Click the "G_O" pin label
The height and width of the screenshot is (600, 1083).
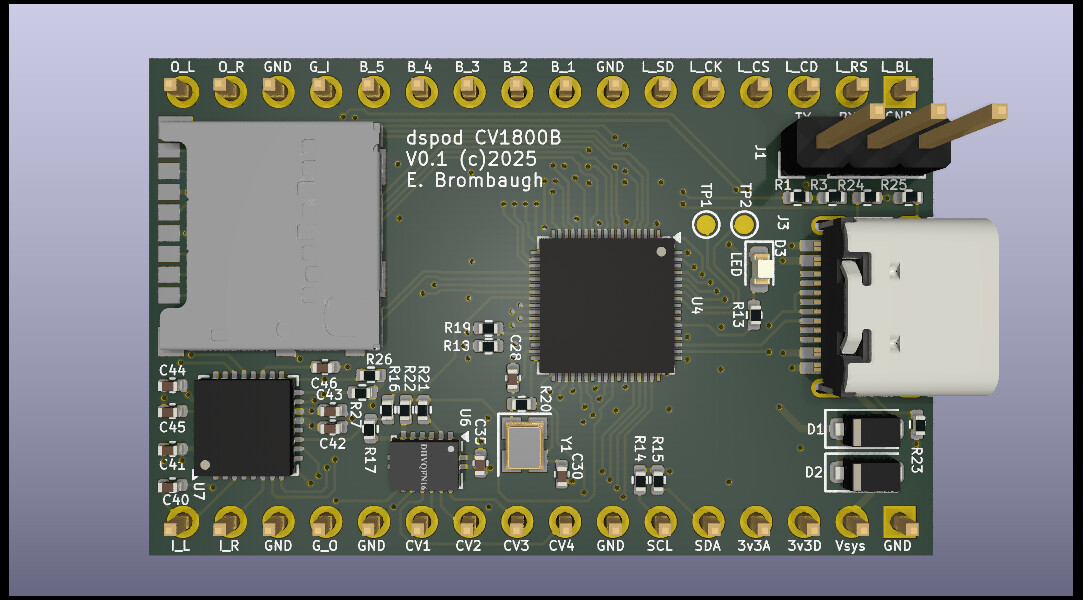click(325, 545)
